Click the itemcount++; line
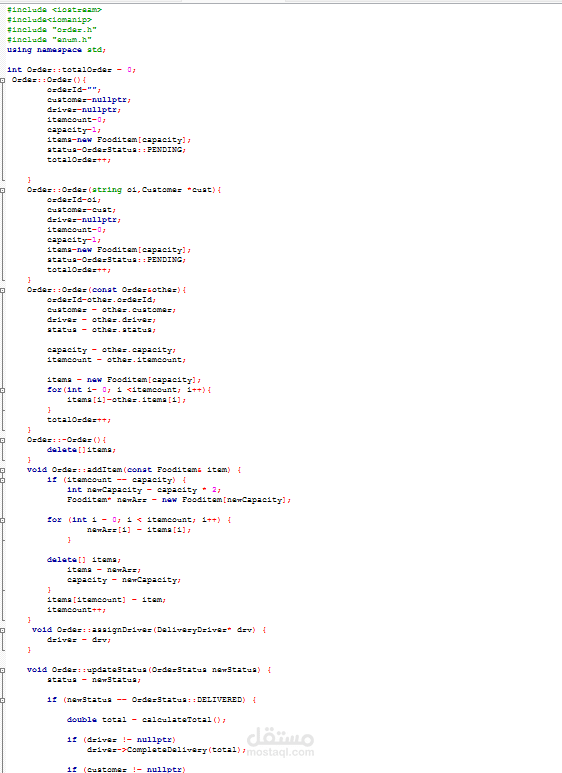Image resolution: width=562 pixels, height=773 pixels. click(x=76, y=610)
